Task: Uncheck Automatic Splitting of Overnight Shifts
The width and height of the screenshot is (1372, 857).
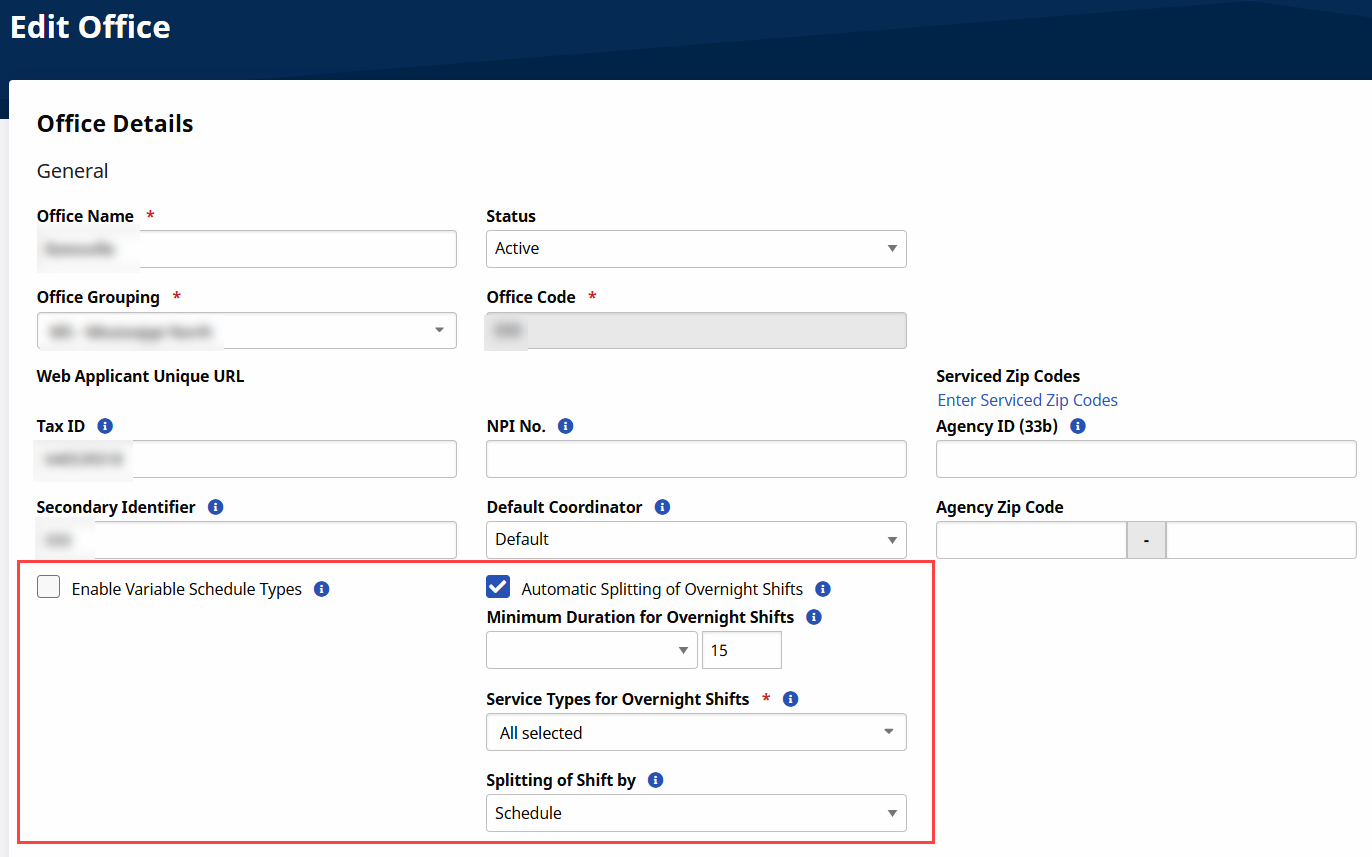Action: 498,588
